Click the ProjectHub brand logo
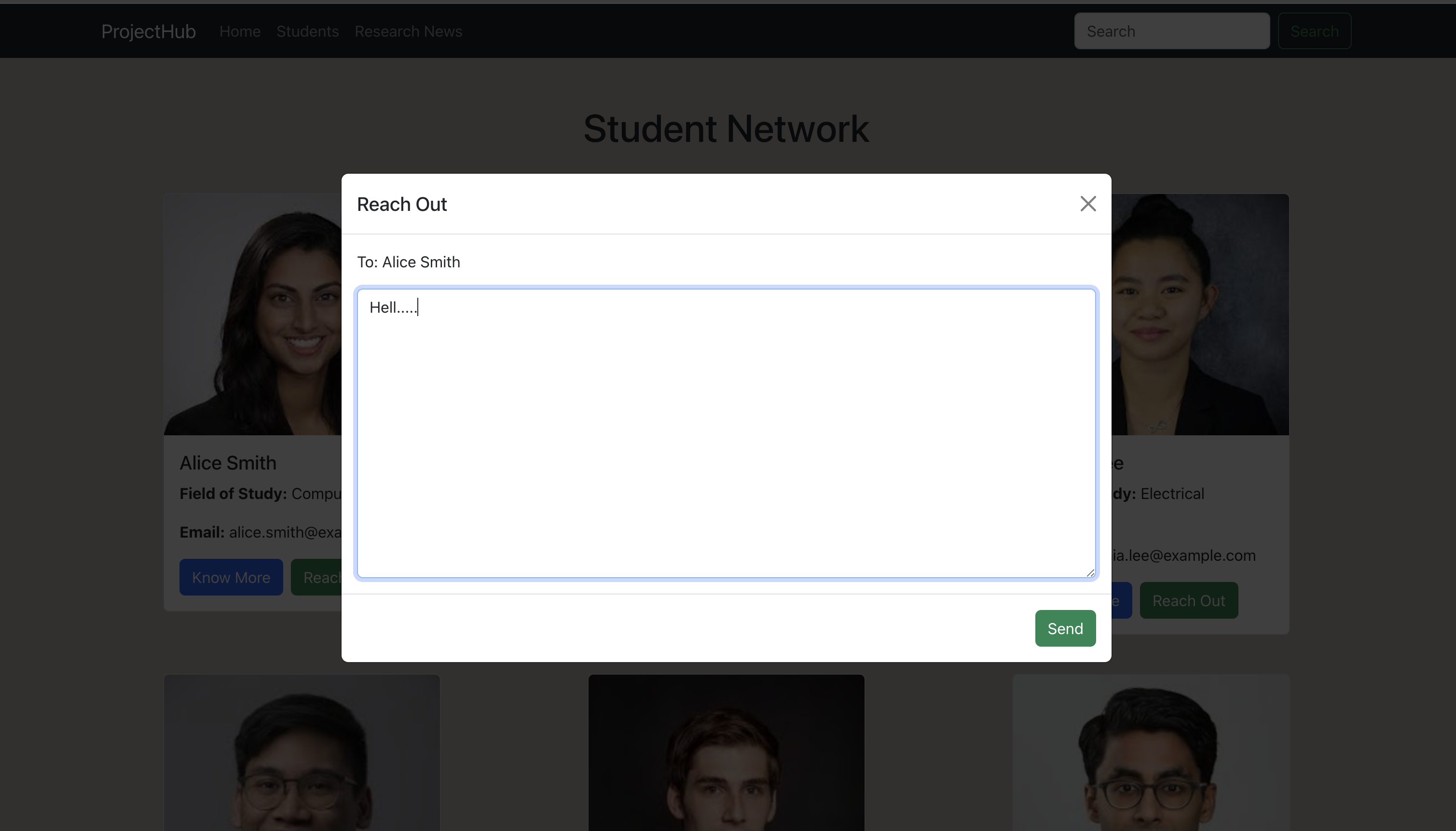Image resolution: width=1456 pixels, height=831 pixels. point(148,31)
